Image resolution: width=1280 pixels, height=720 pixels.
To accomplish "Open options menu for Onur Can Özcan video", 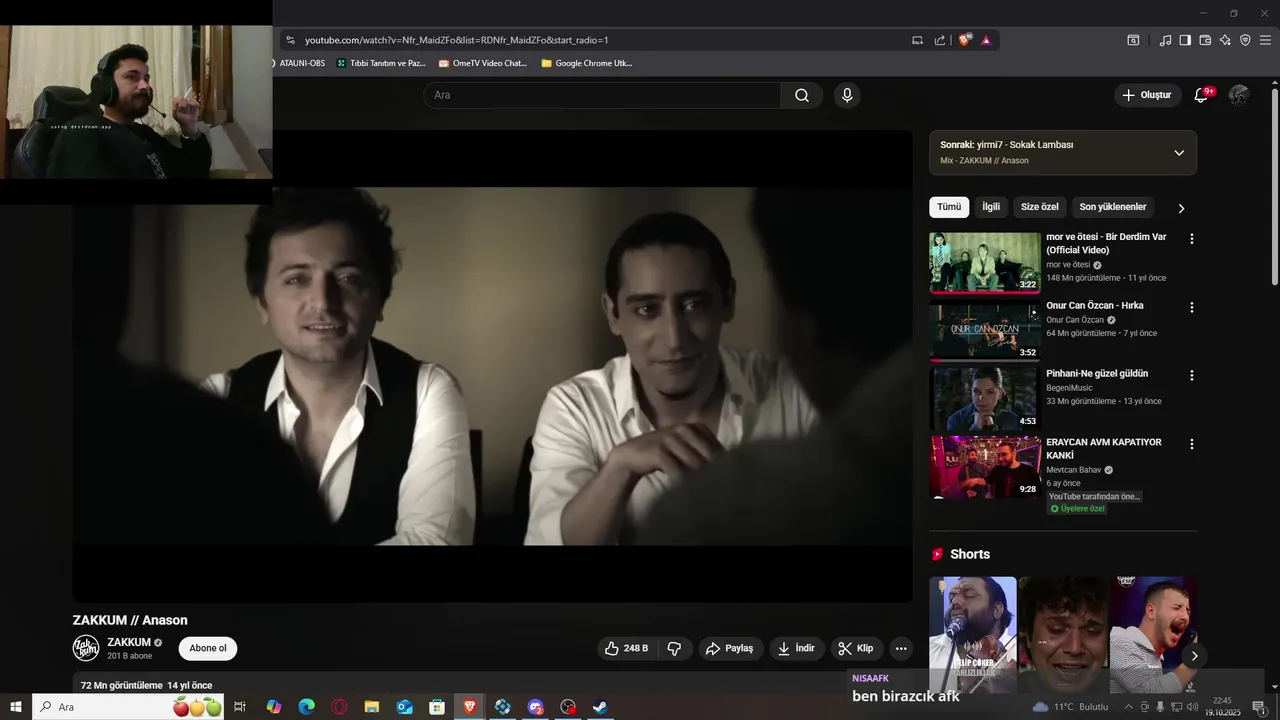I will coord(1191,307).
